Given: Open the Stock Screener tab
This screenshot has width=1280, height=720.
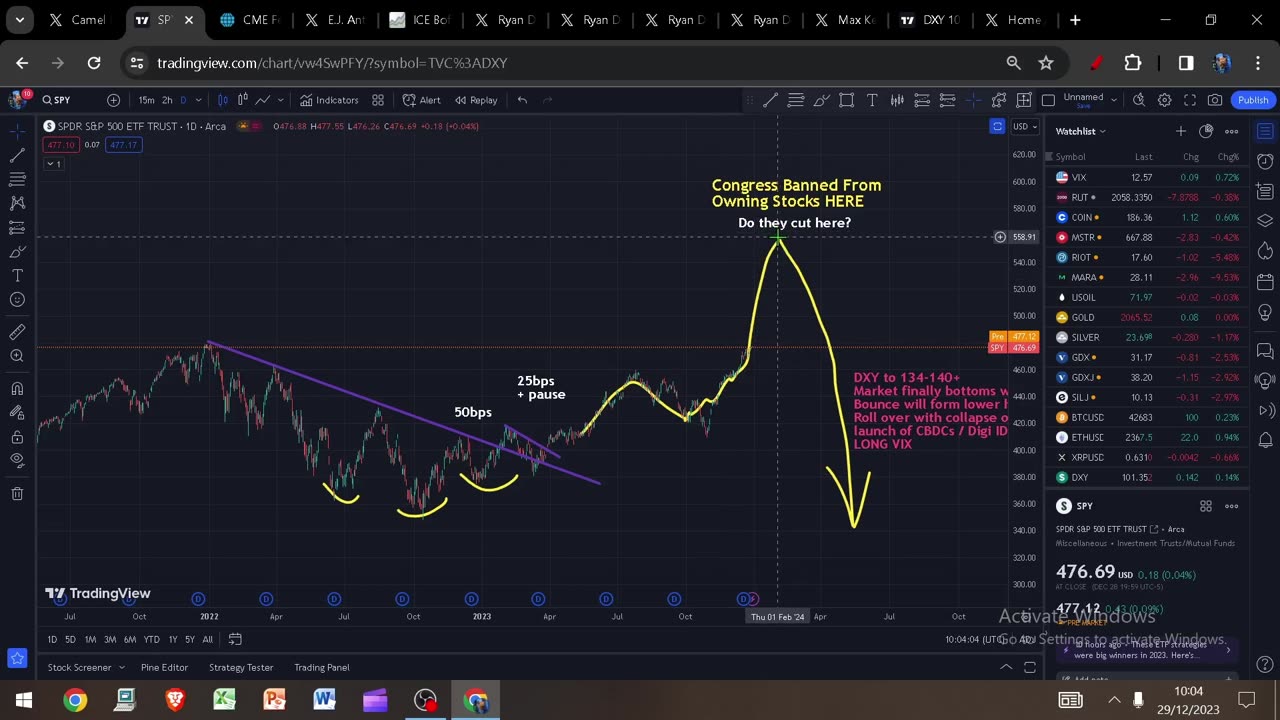Looking at the screenshot, I should (x=79, y=667).
